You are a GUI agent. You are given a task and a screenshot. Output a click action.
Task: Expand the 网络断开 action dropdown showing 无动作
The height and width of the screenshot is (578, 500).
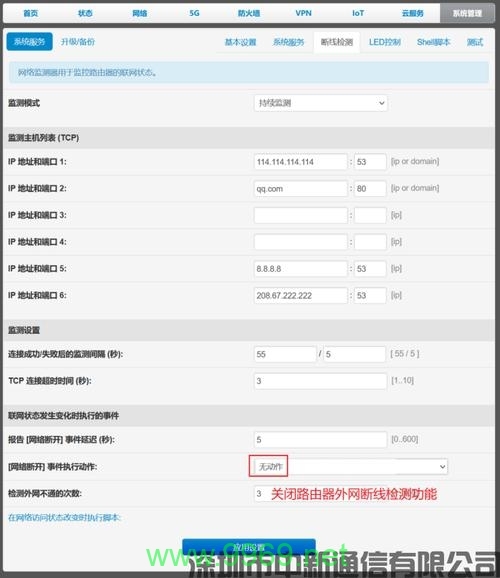pos(351,467)
